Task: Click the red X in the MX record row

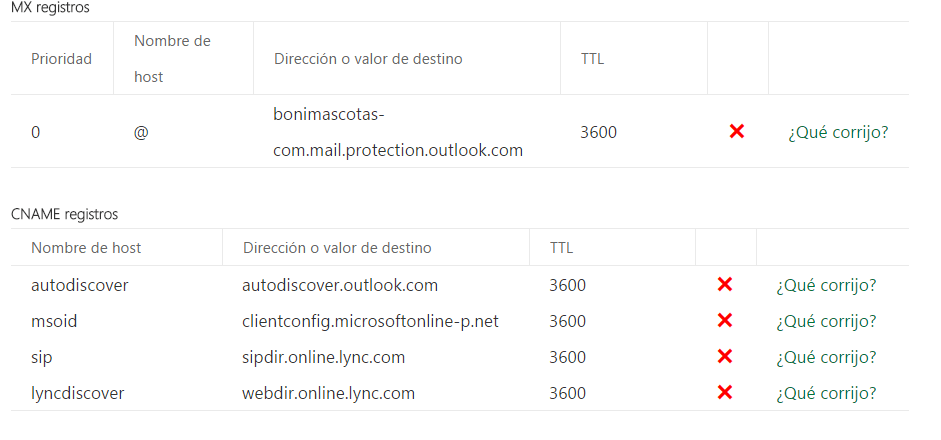Action: point(736,131)
